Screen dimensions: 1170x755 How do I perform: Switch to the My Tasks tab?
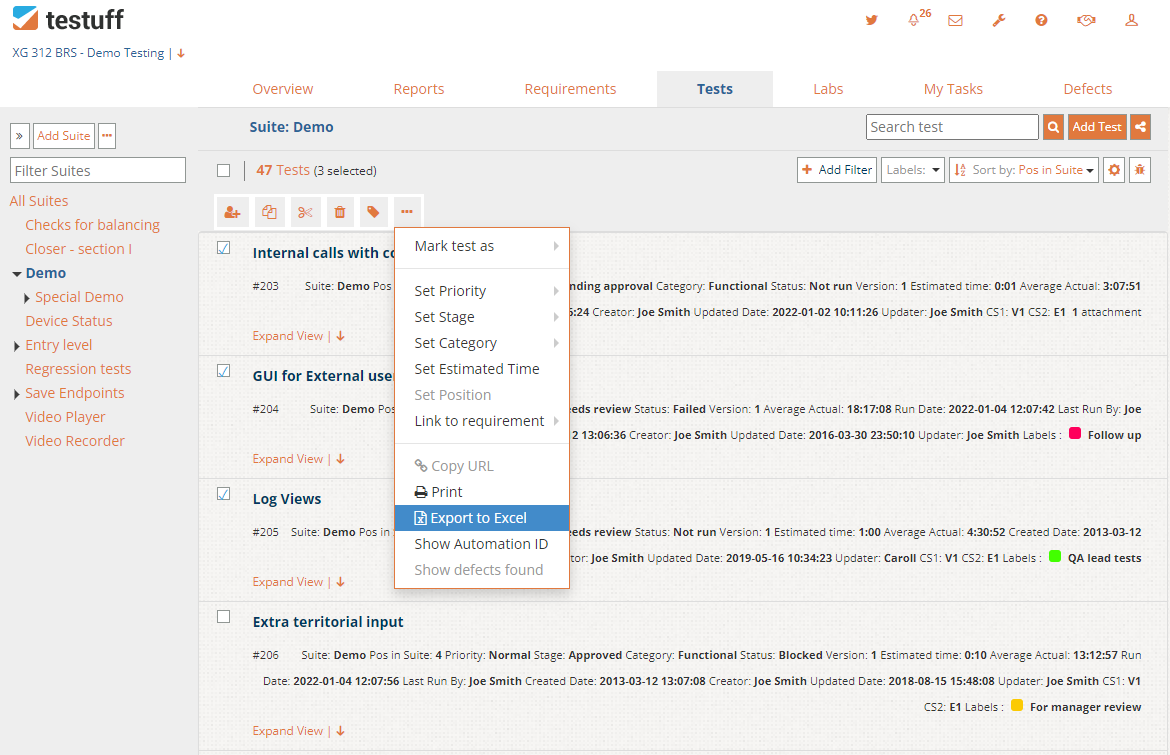(953, 89)
